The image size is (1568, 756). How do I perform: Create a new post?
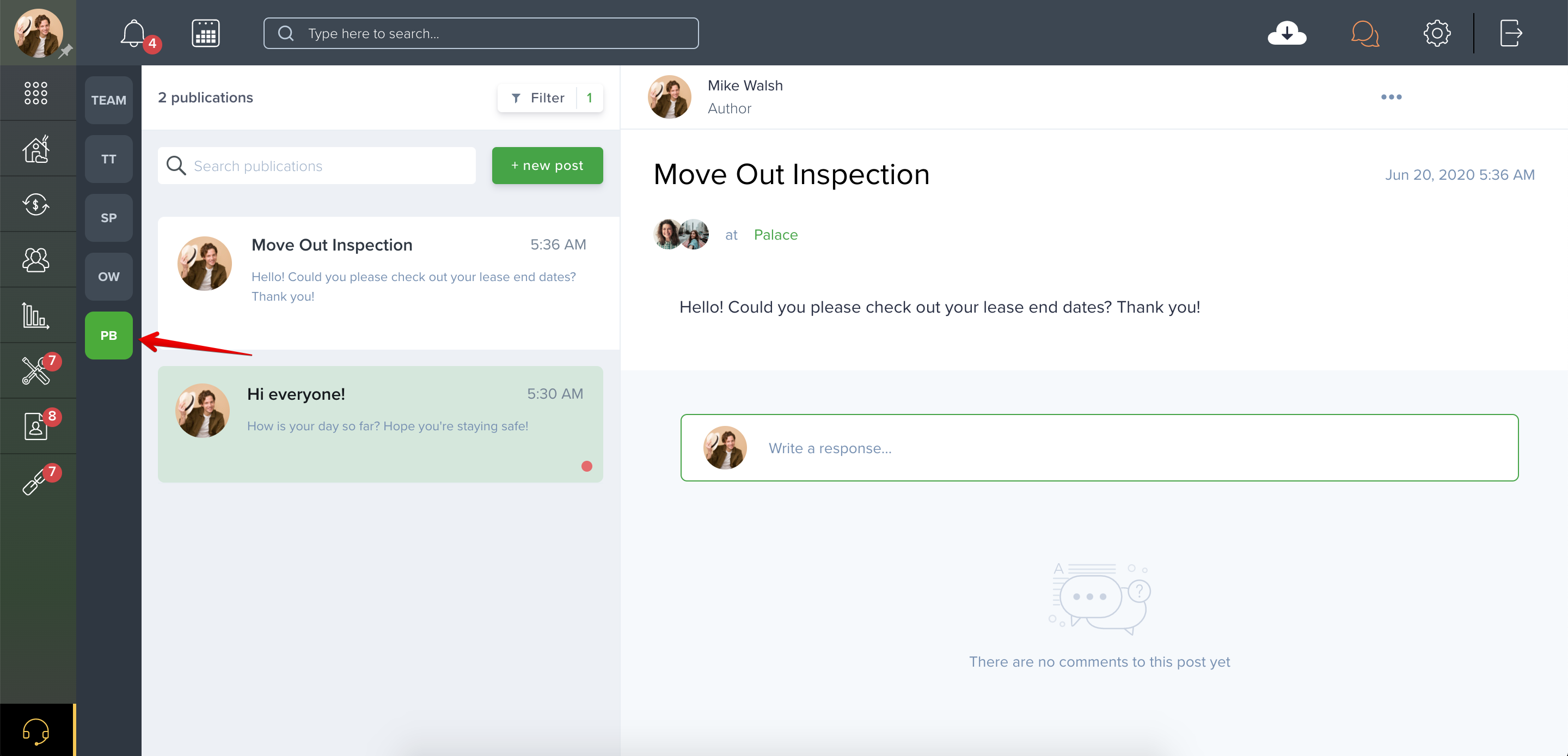click(x=547, y=165)
